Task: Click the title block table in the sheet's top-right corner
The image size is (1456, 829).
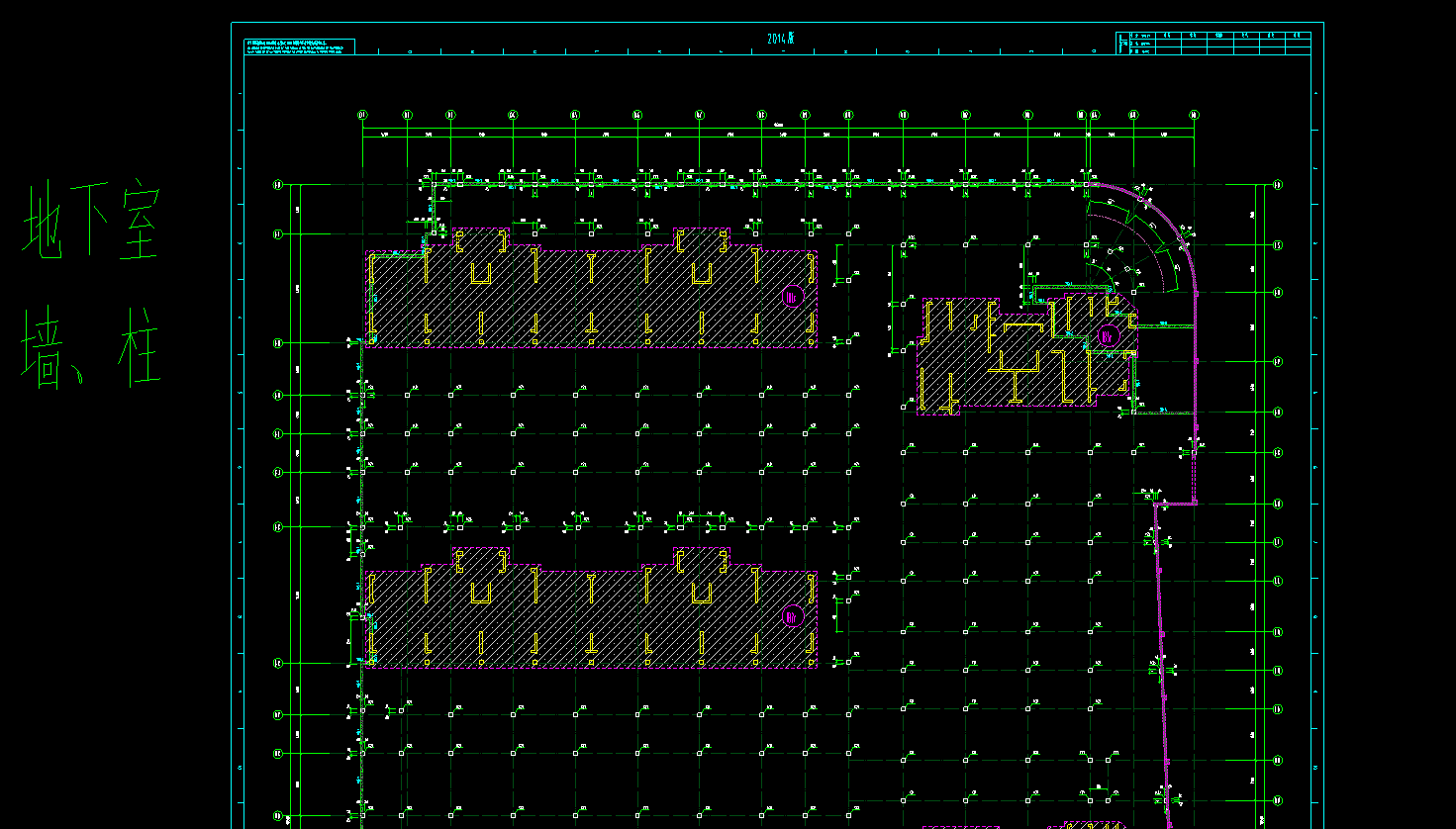Action: [x=1213, y=44]
